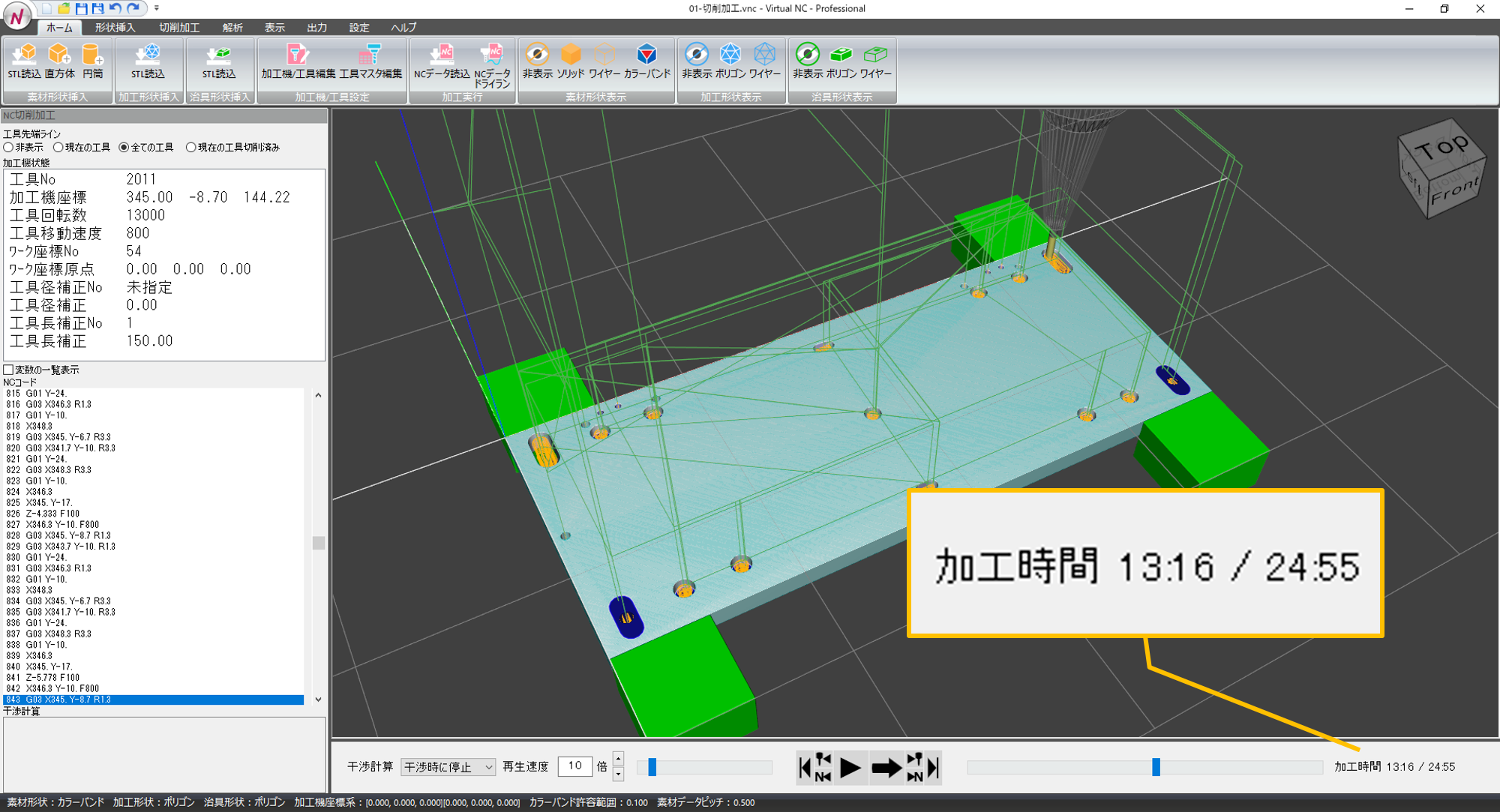This screenshot has width=1500, height=812.
Task: Open 干渉時に停止 dropdown
Action: (x=448, y=767)
